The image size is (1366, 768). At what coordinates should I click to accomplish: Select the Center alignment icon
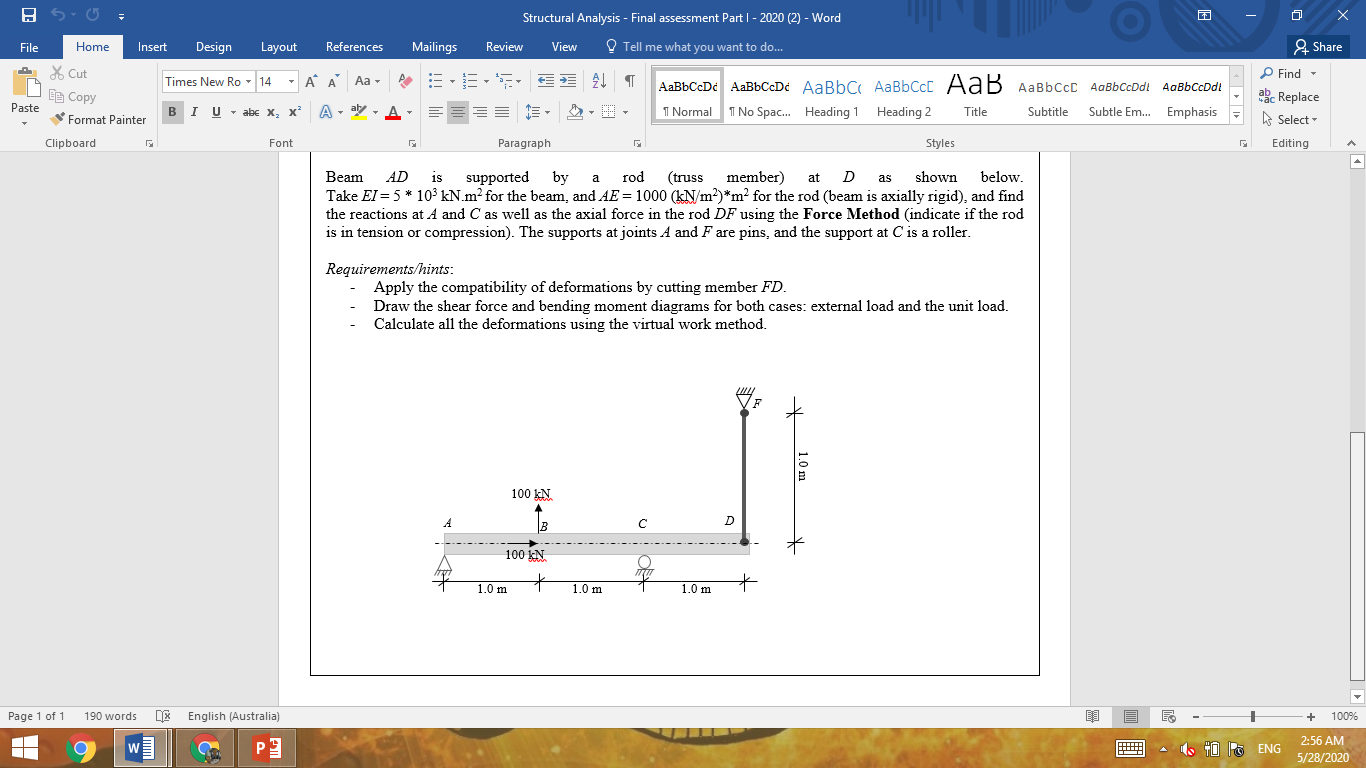[x=457, y=113]
